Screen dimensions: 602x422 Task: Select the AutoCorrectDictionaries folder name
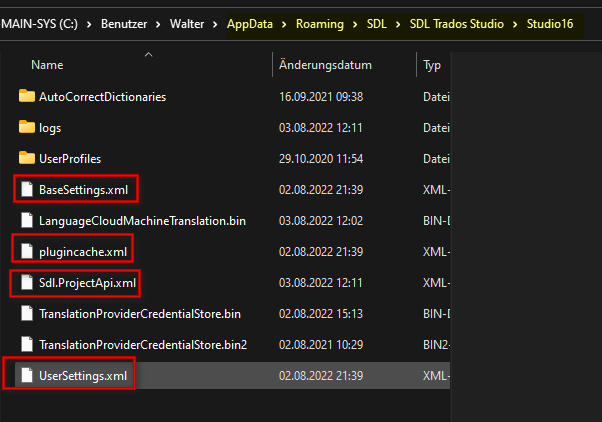103,96
